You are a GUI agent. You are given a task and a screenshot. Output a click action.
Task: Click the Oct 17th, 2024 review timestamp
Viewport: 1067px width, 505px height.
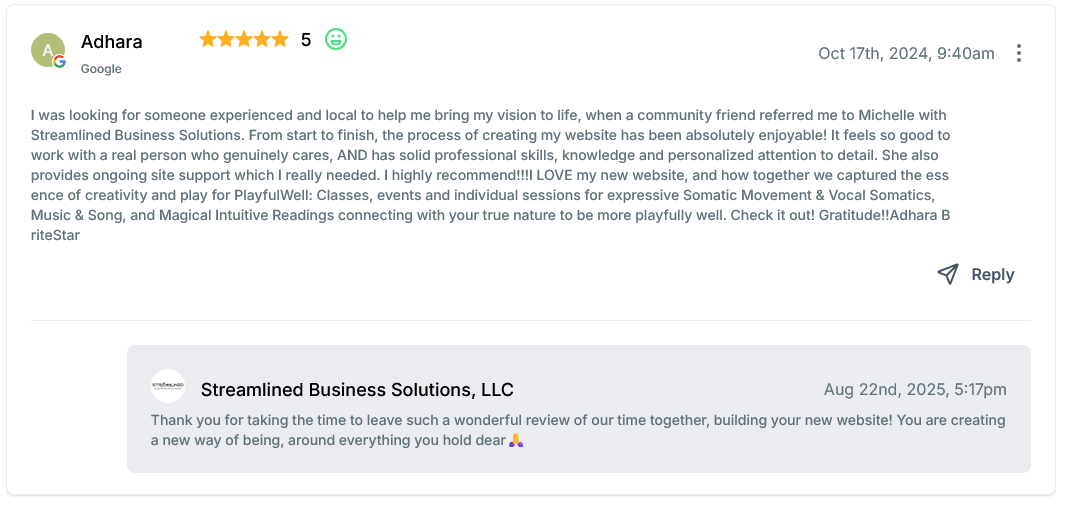pos(906,53)
